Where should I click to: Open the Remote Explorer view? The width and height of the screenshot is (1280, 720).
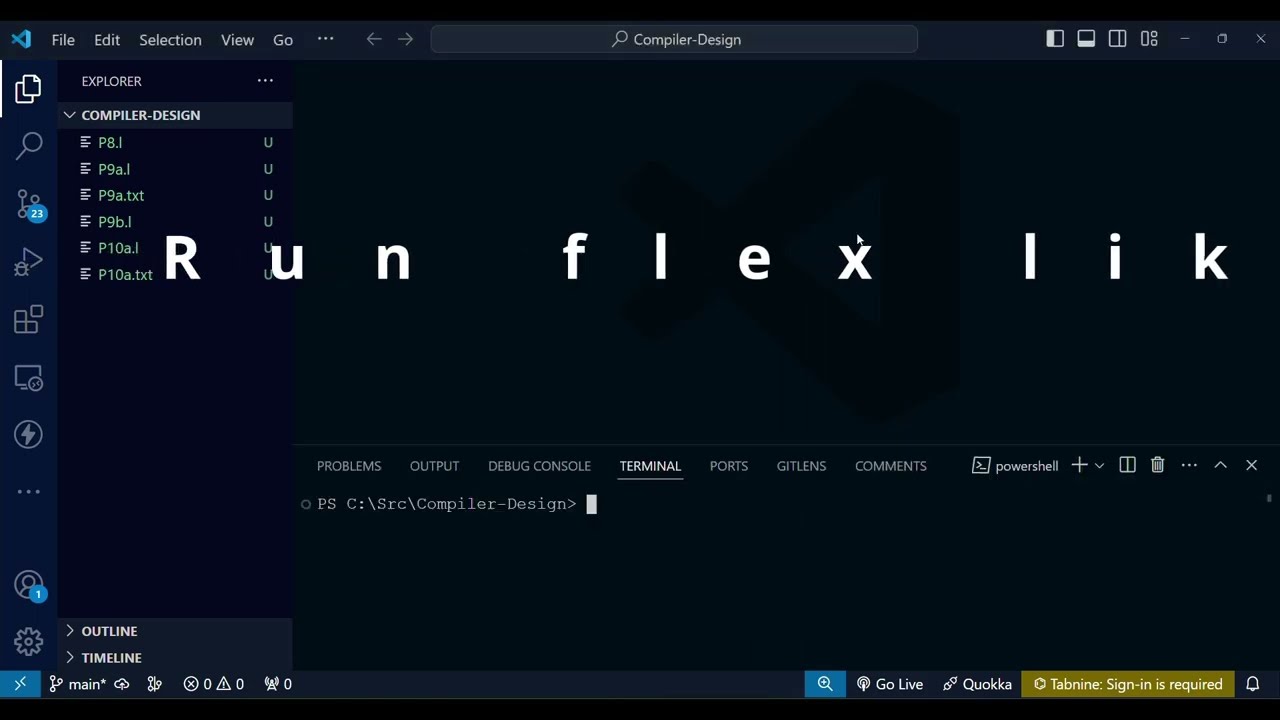(28, 378)
